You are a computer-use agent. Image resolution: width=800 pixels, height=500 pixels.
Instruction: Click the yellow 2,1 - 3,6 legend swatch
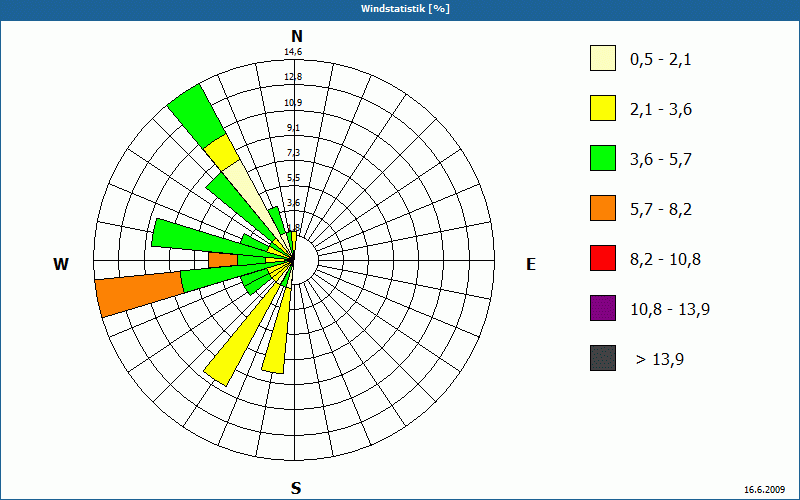click(603, 108)
